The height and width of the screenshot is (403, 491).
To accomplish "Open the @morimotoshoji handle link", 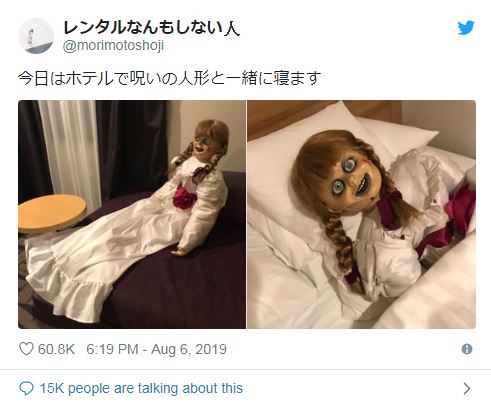I will [x=113, y=46].
